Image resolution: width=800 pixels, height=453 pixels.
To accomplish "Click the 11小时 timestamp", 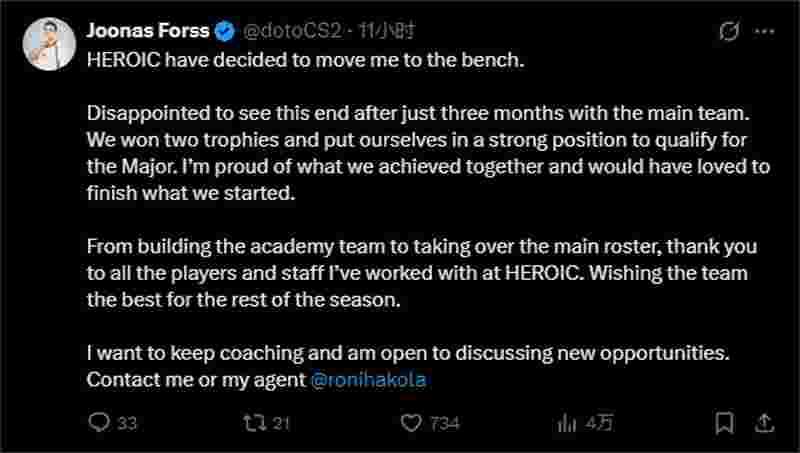I will [x=386, y=31].
